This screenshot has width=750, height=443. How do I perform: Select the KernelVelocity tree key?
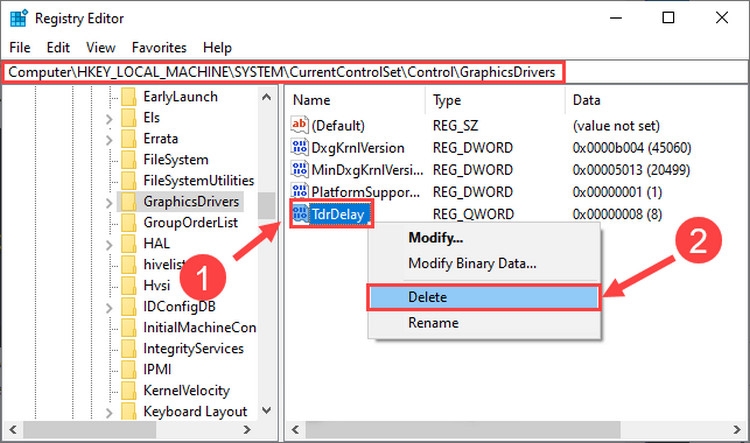pos(187,391)
